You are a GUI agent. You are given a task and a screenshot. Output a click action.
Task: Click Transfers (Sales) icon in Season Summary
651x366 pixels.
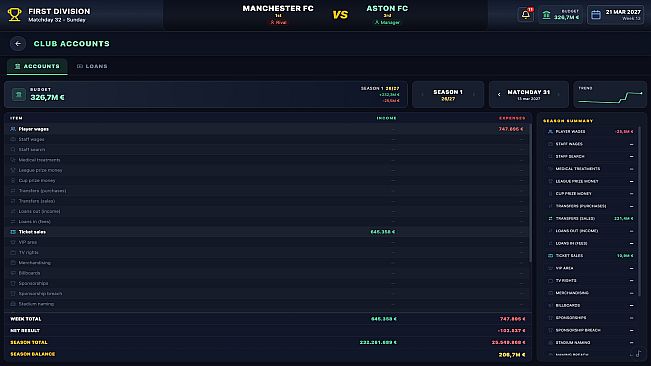pos(551,218)
